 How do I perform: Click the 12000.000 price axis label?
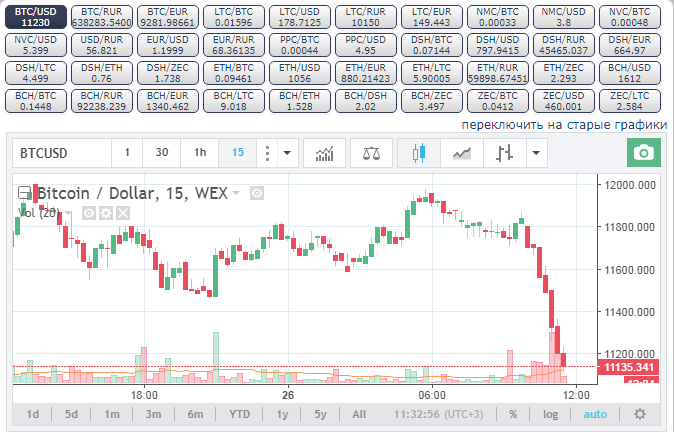click(630, 185)
